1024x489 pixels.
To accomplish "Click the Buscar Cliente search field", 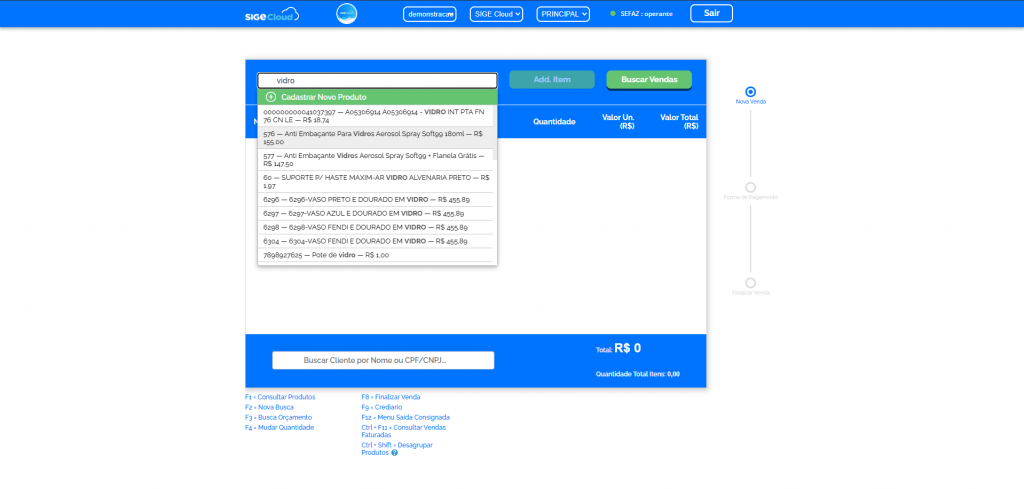I will (x=383, y=360).
